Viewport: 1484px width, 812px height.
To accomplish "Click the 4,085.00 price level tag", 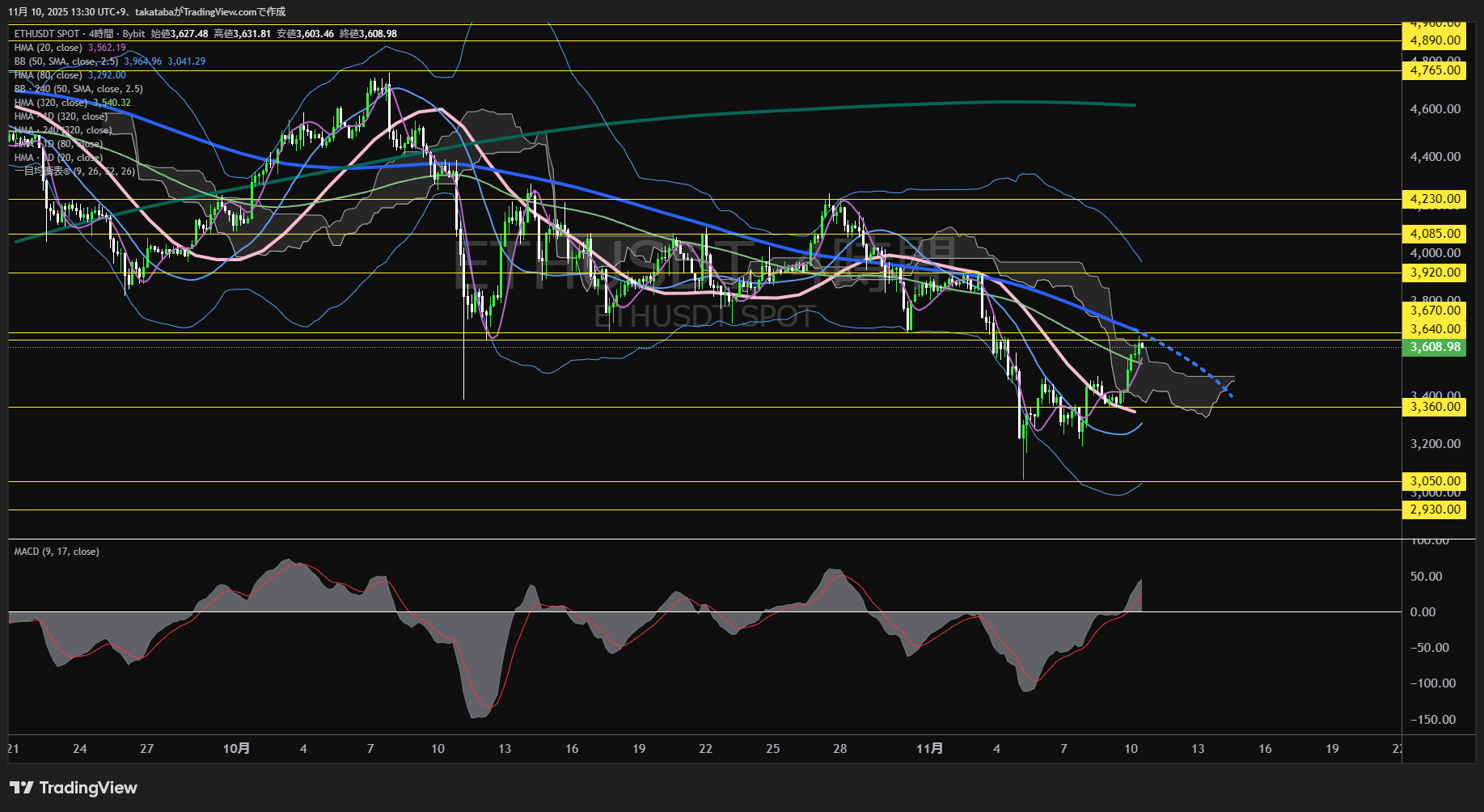I will click(x=1435, y=234).
